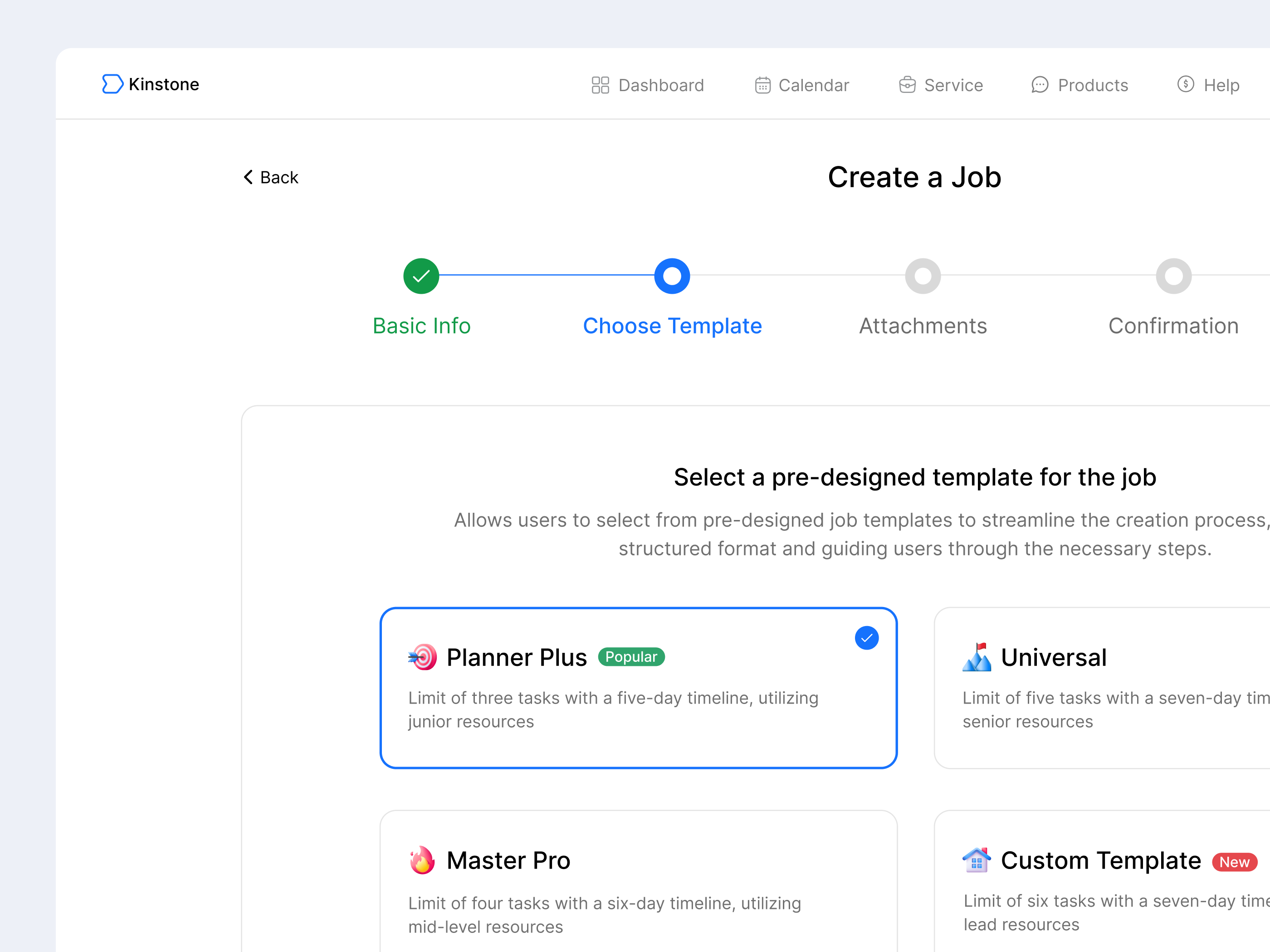This screenshot has height=952, width=1270.
Task: Click the Attachments step circle
Action: click(923, 276)
